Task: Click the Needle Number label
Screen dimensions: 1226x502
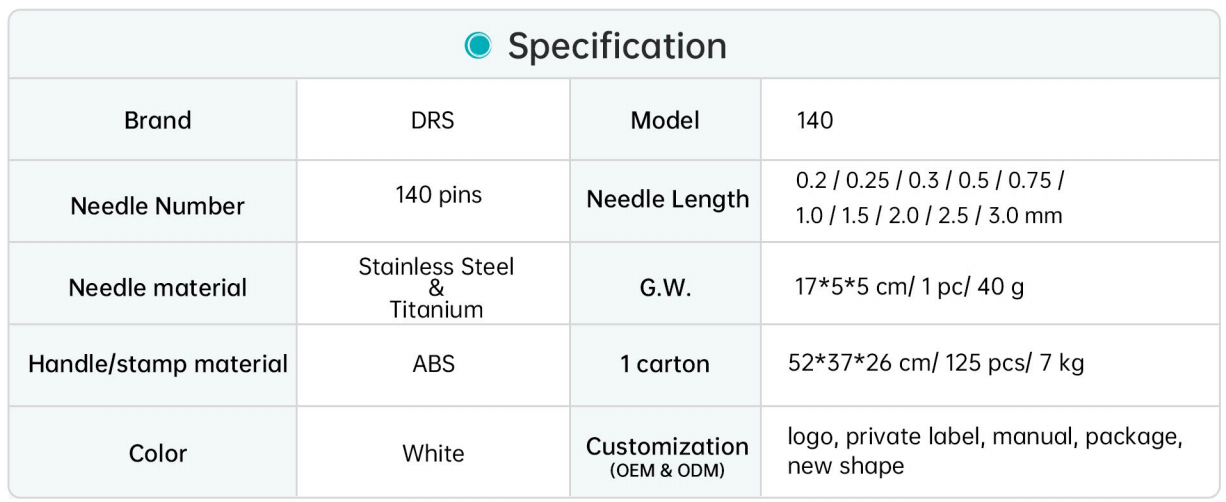Action: [x=158, y=206]
